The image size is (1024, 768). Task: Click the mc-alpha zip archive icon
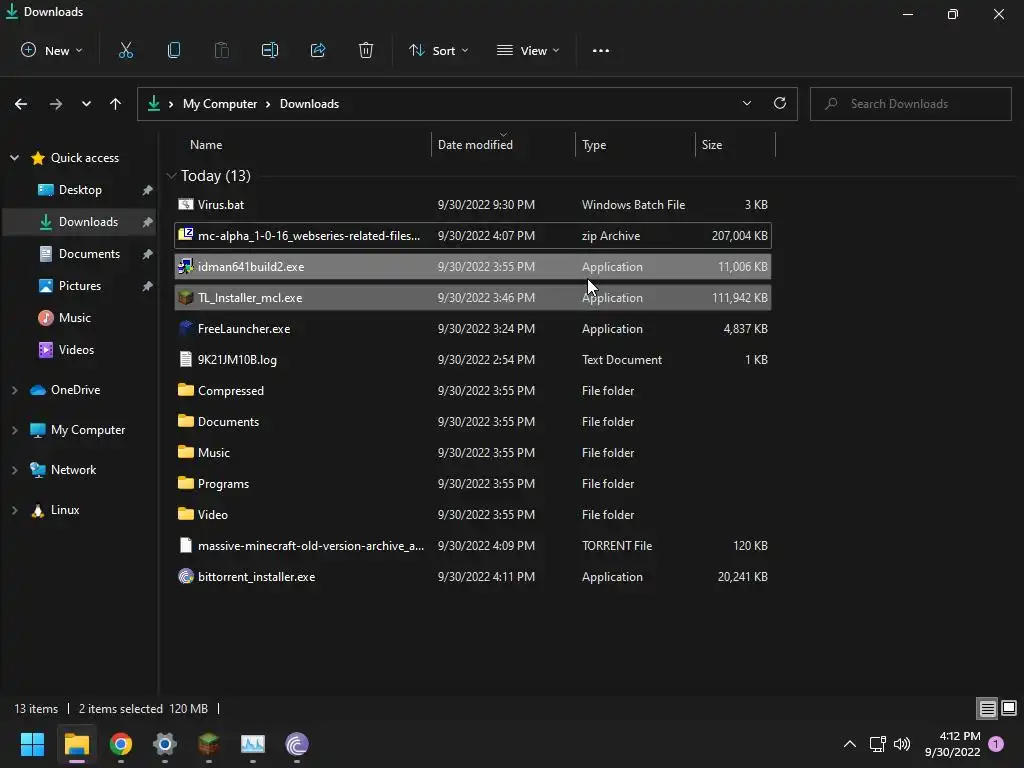(185, 234)
